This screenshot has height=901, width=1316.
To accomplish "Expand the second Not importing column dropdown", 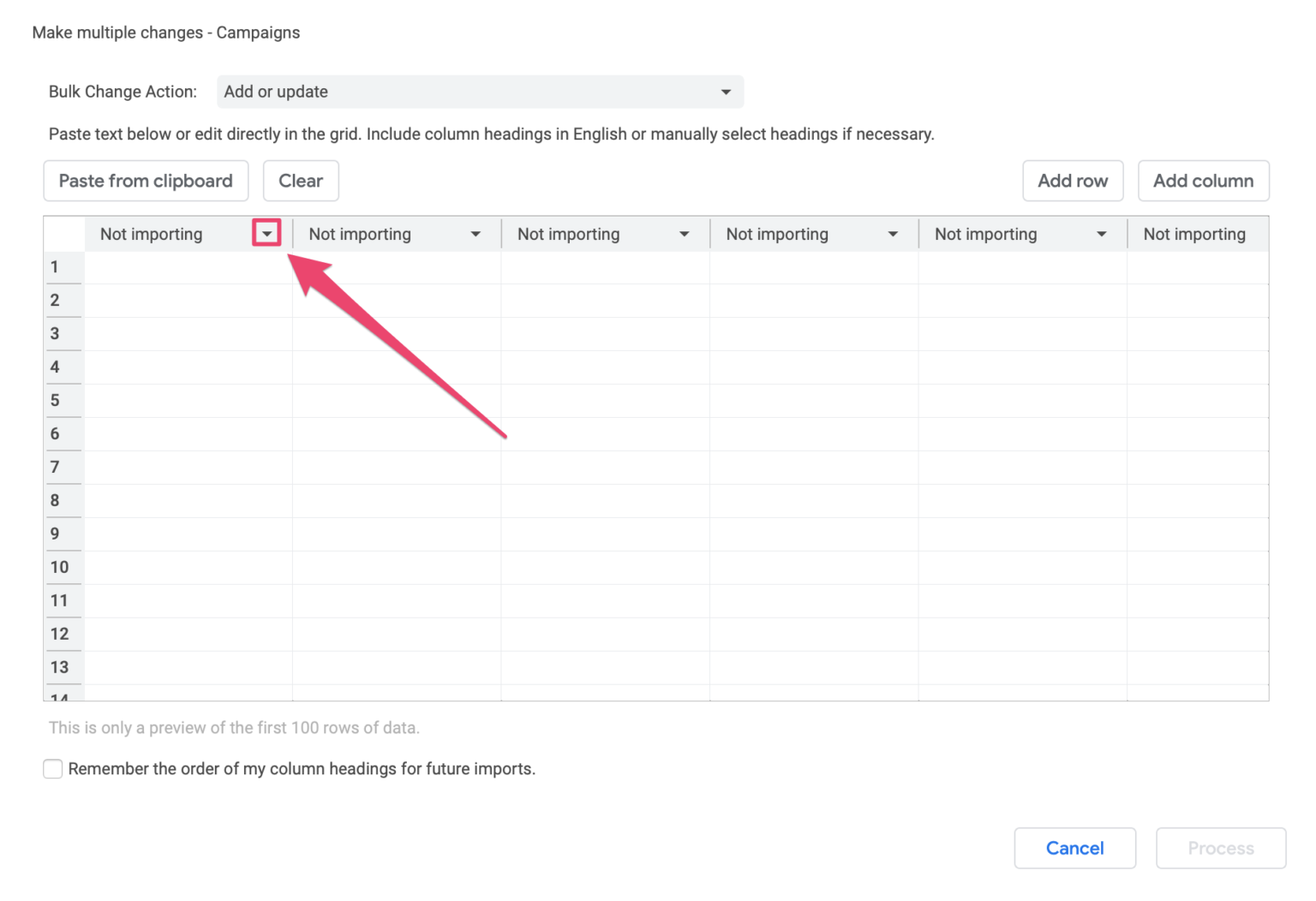I will (476, 233).
